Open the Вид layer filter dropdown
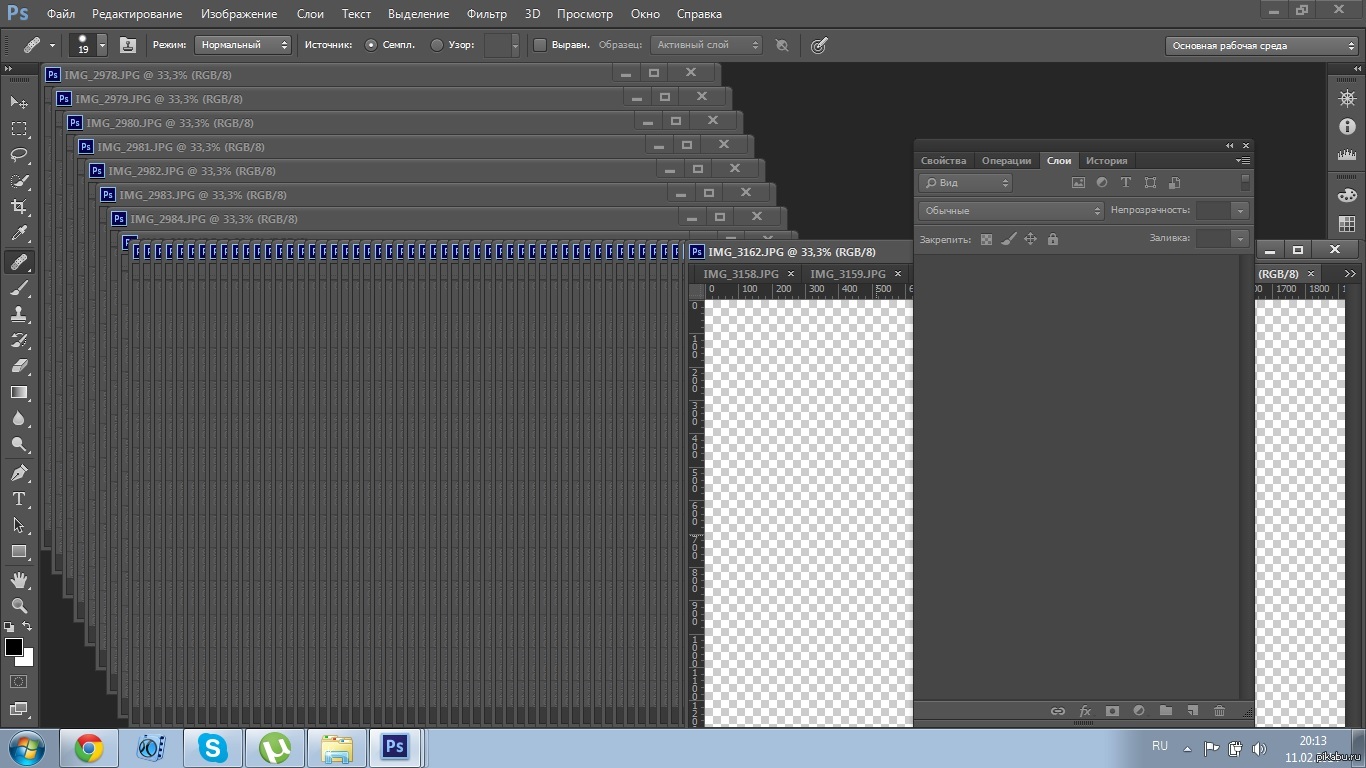Image resolution: width=1366 pixels, height=768 pixels. 965,183
